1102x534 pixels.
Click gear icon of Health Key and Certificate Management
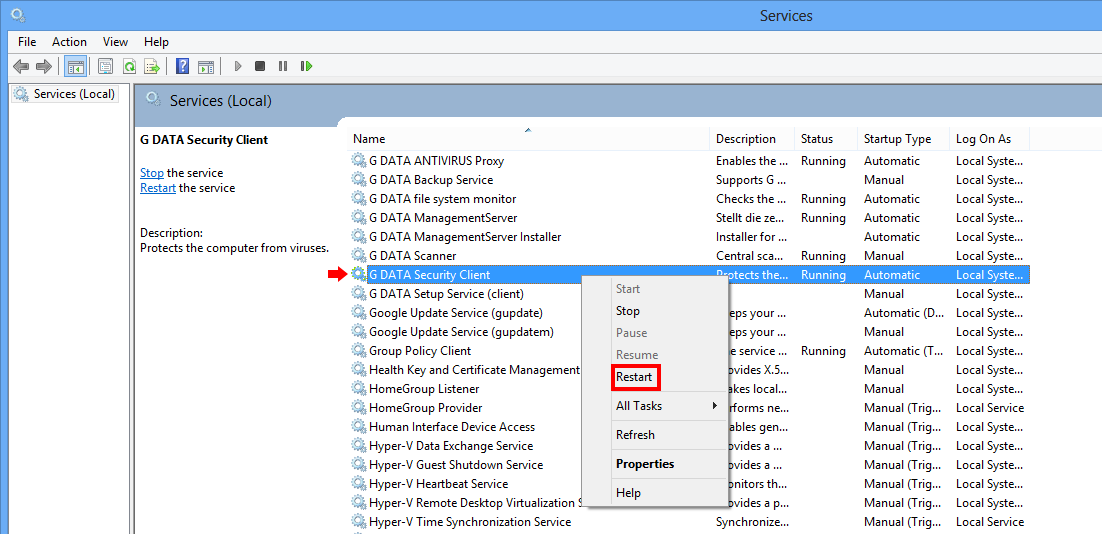359,369
